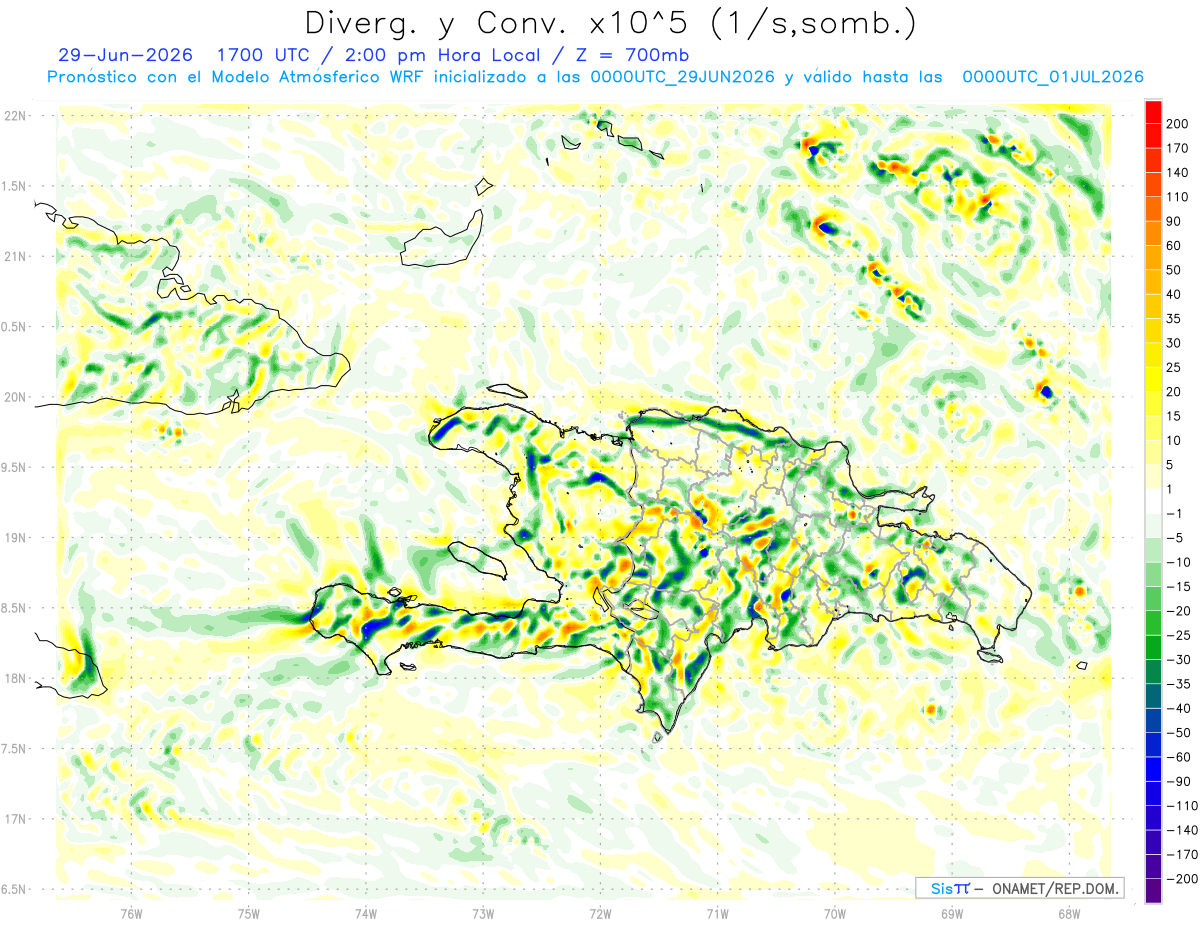Click the '18N' latitude label

[x=15, y=678]
